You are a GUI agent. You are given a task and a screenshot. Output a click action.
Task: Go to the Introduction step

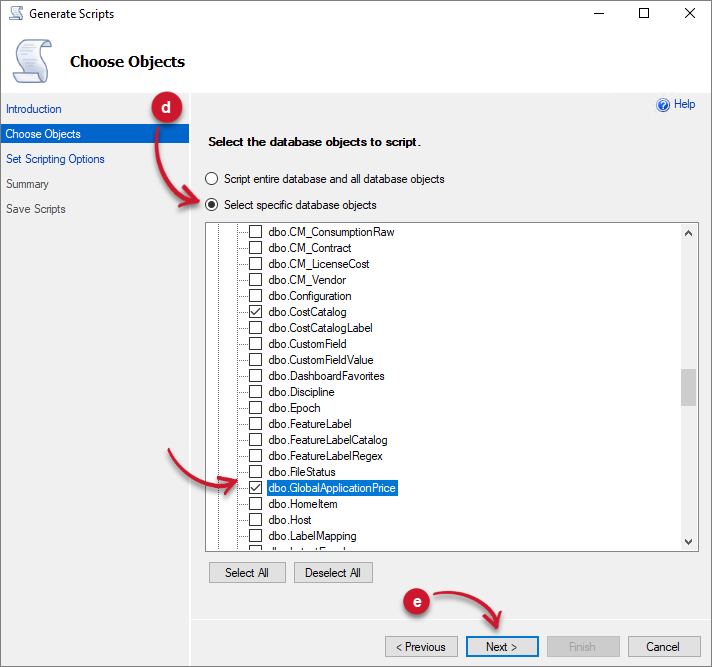click(x=34, y=109)
